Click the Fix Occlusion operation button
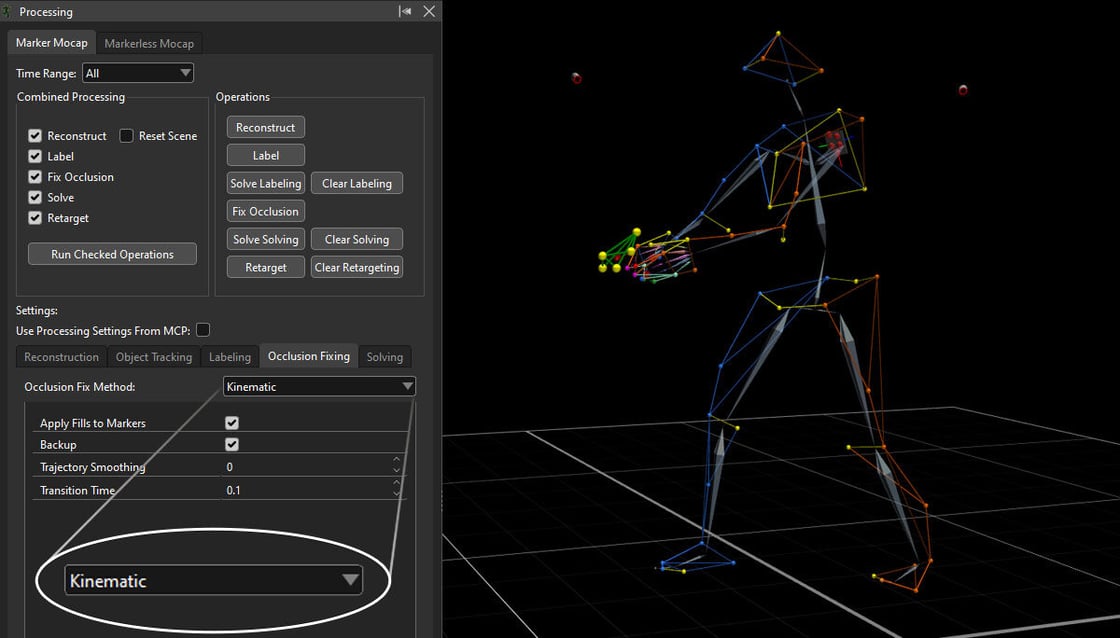The width and height of the screenshot is (1120, 638). click(266, 211)
